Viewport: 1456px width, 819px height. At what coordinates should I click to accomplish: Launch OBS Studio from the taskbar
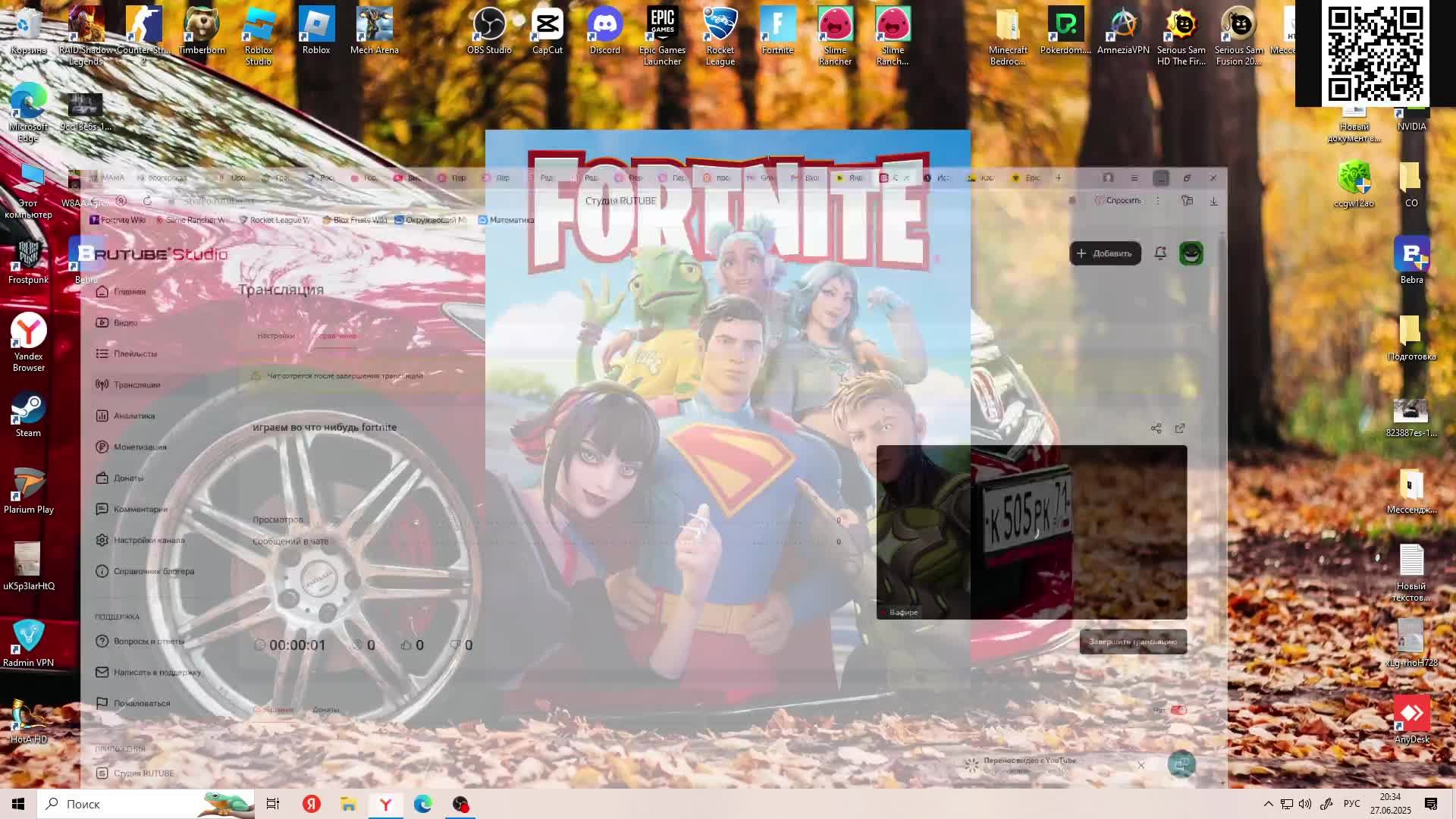[x=460, y=804]
